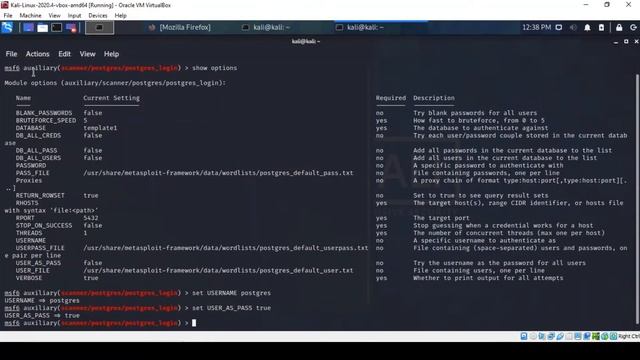Lock the screen with padlock icon
The image size is (640, 360).
pyautogui.click(x=619, y=27)
